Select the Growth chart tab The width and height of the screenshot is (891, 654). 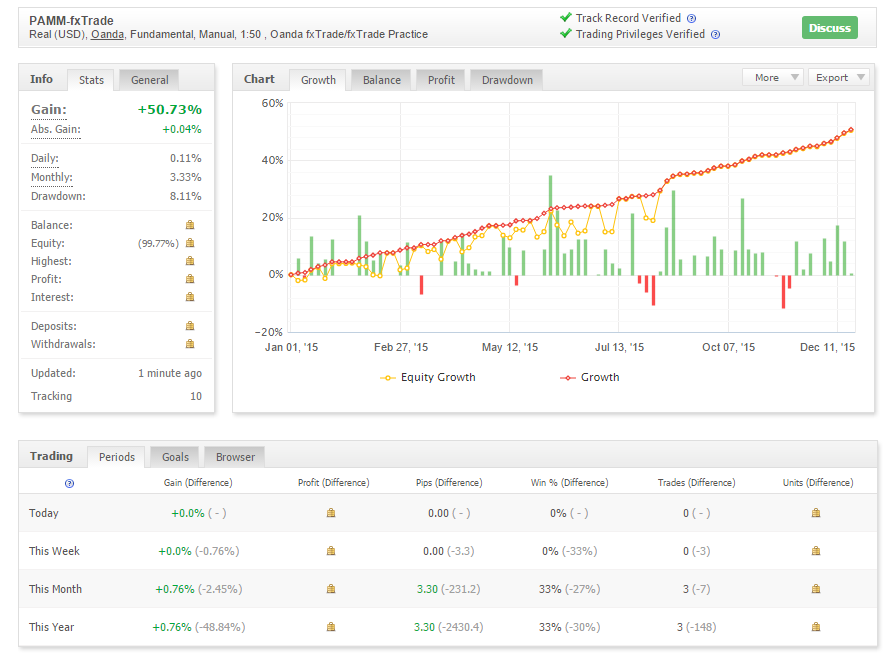[318, 80]
